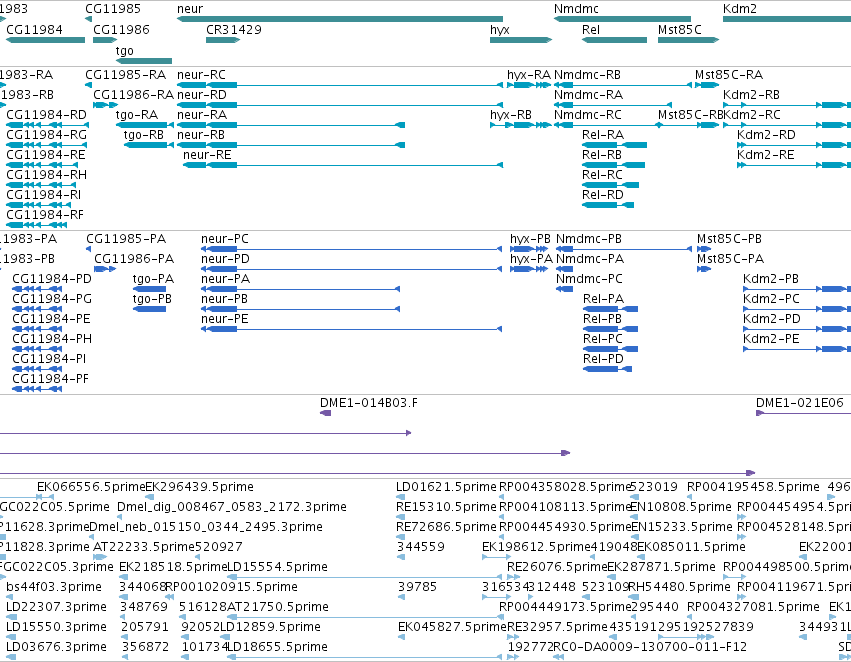The height and width of the screenshot is (662, 851).
Task: Select EST LD01621.5prime
Action: point(399,496)
